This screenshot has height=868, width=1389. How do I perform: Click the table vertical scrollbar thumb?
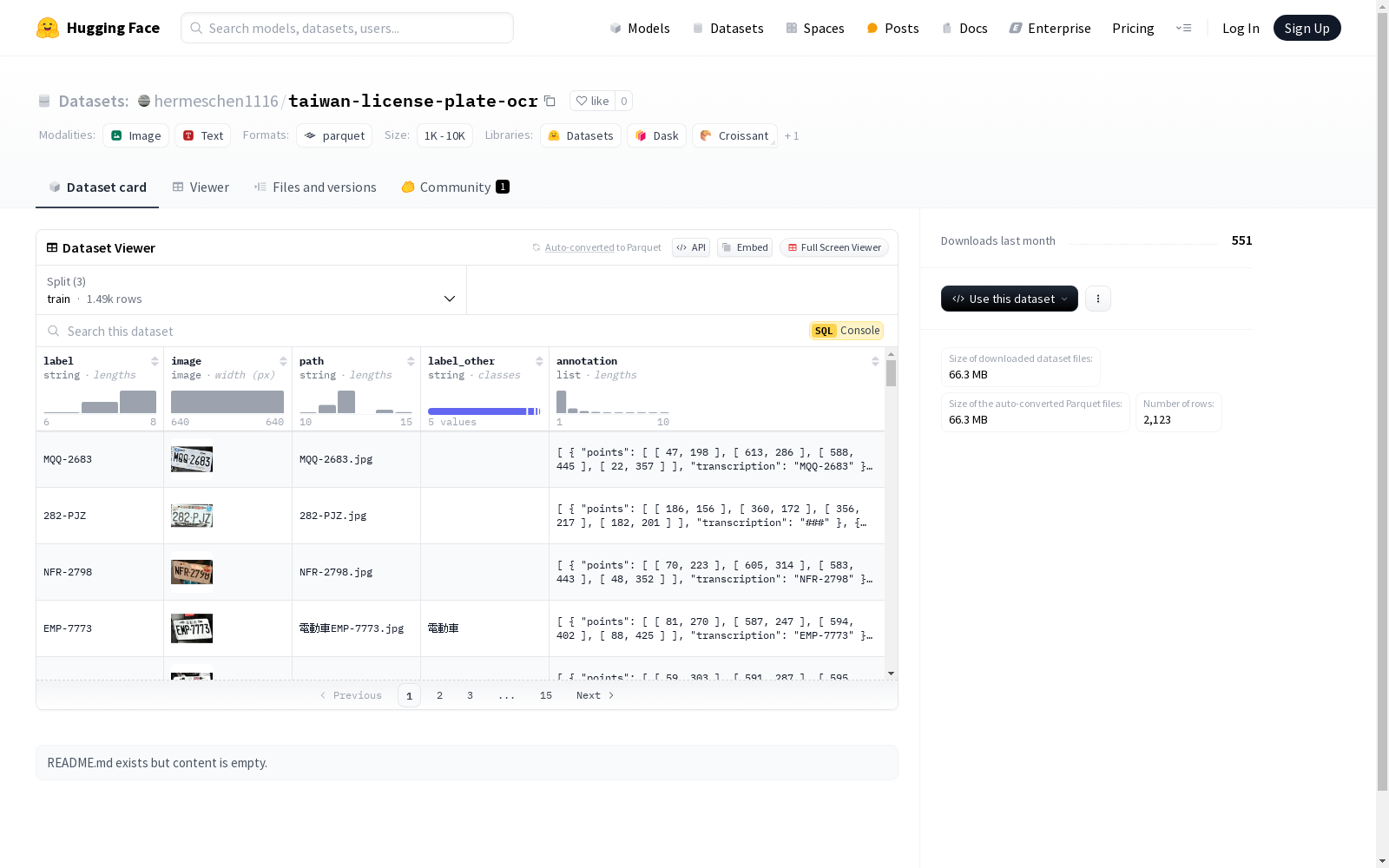891,373
